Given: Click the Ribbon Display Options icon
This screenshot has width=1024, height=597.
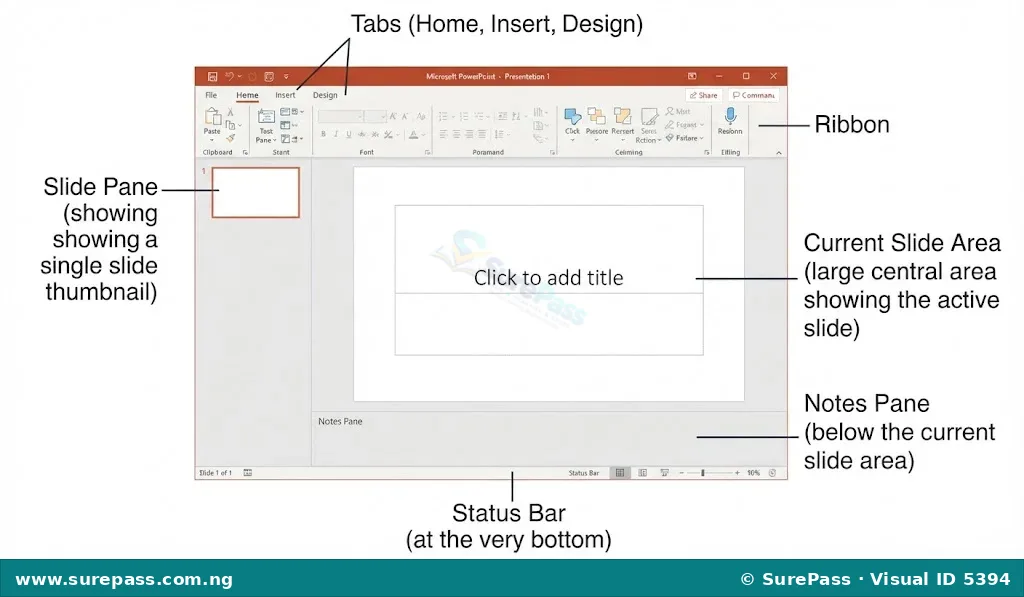Looking at the screenshot, I should point(692,76).
